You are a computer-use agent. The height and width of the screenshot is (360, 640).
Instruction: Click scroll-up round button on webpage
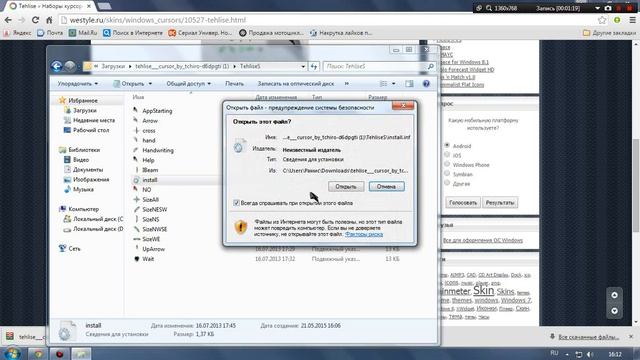click(x=614, y=295)
